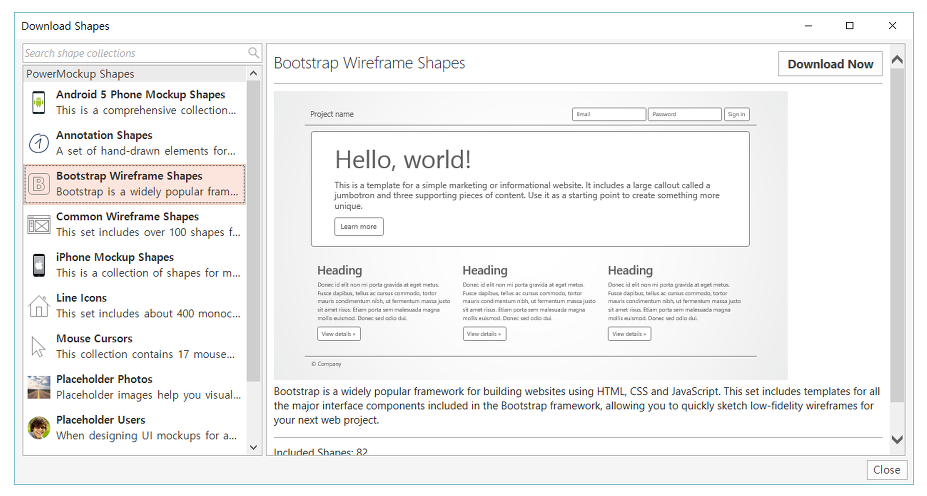The width and height of the screenshot is (927, 496).
Task: Click the Mouse Cursors arrow icon
Action: coord(38,346)
